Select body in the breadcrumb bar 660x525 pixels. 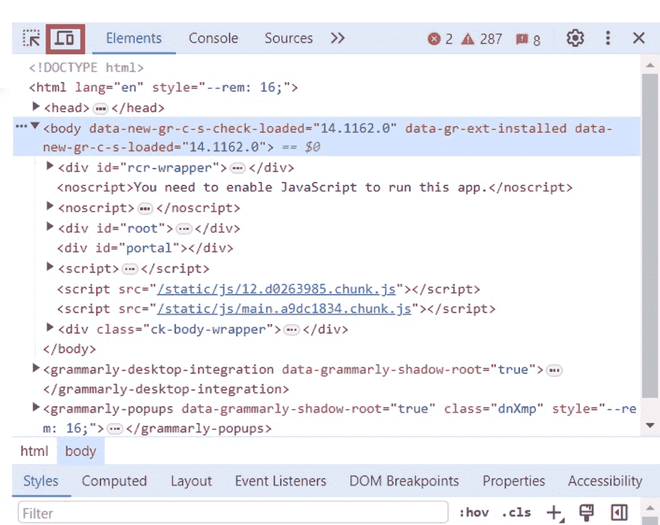click(x=80, y=451)
